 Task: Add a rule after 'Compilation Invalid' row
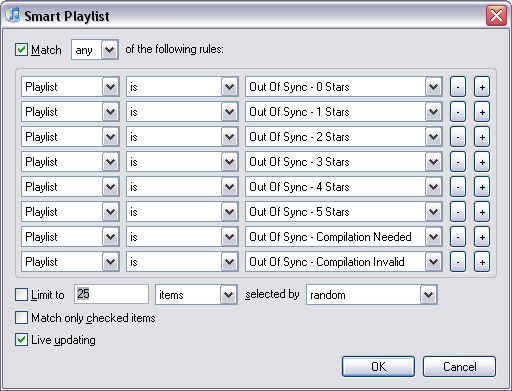coord(482,262)
